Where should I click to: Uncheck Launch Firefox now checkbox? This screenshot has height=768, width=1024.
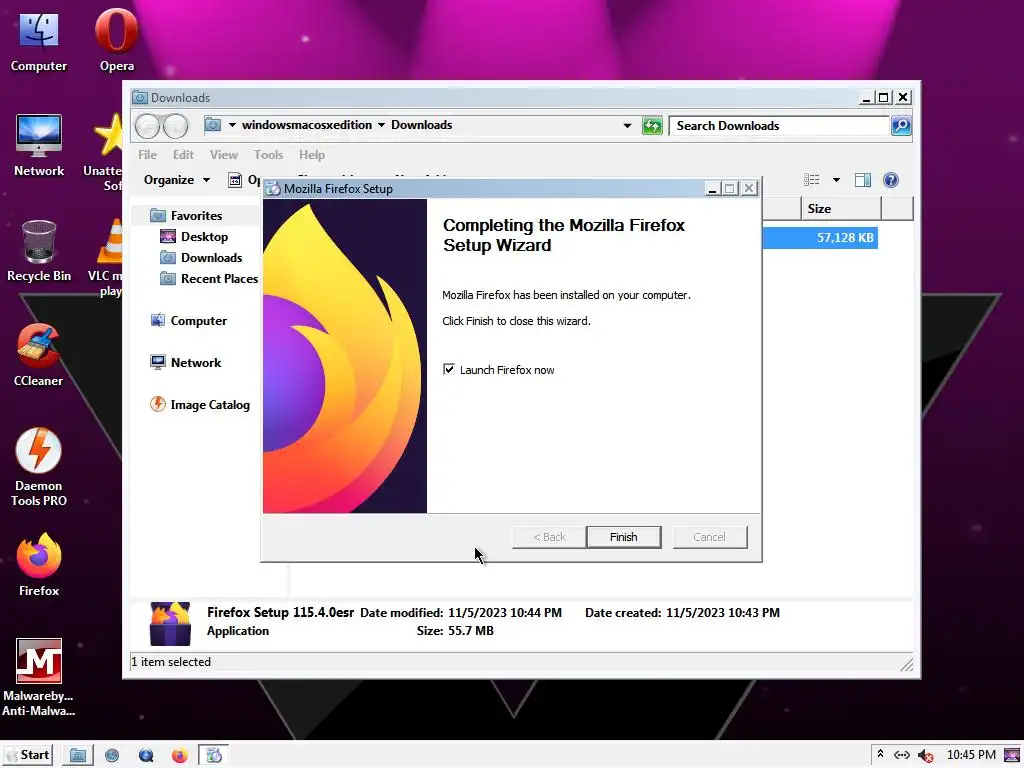(449, 370)
